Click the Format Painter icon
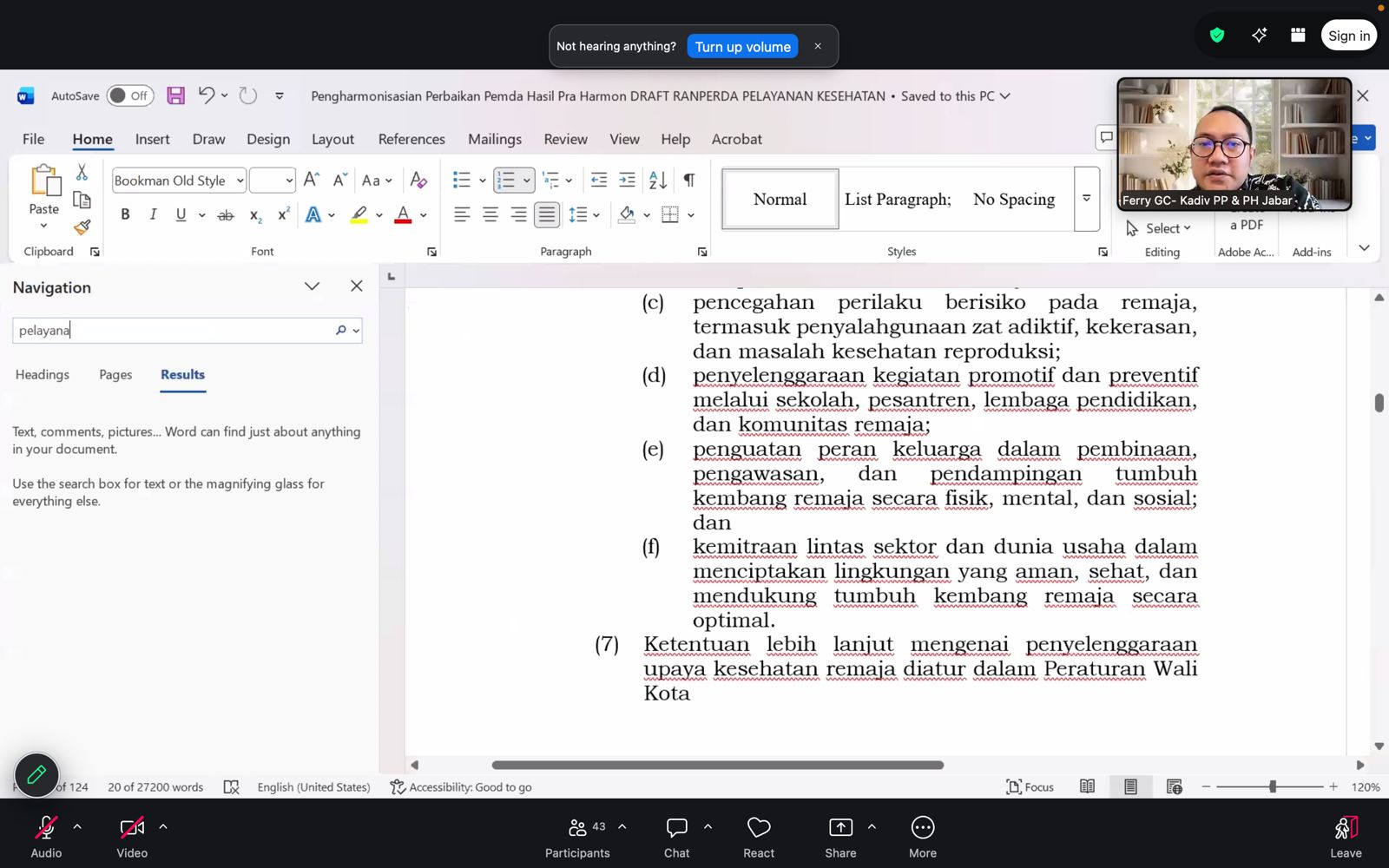This screenshot has height=868, width=1389. (82, 227)
